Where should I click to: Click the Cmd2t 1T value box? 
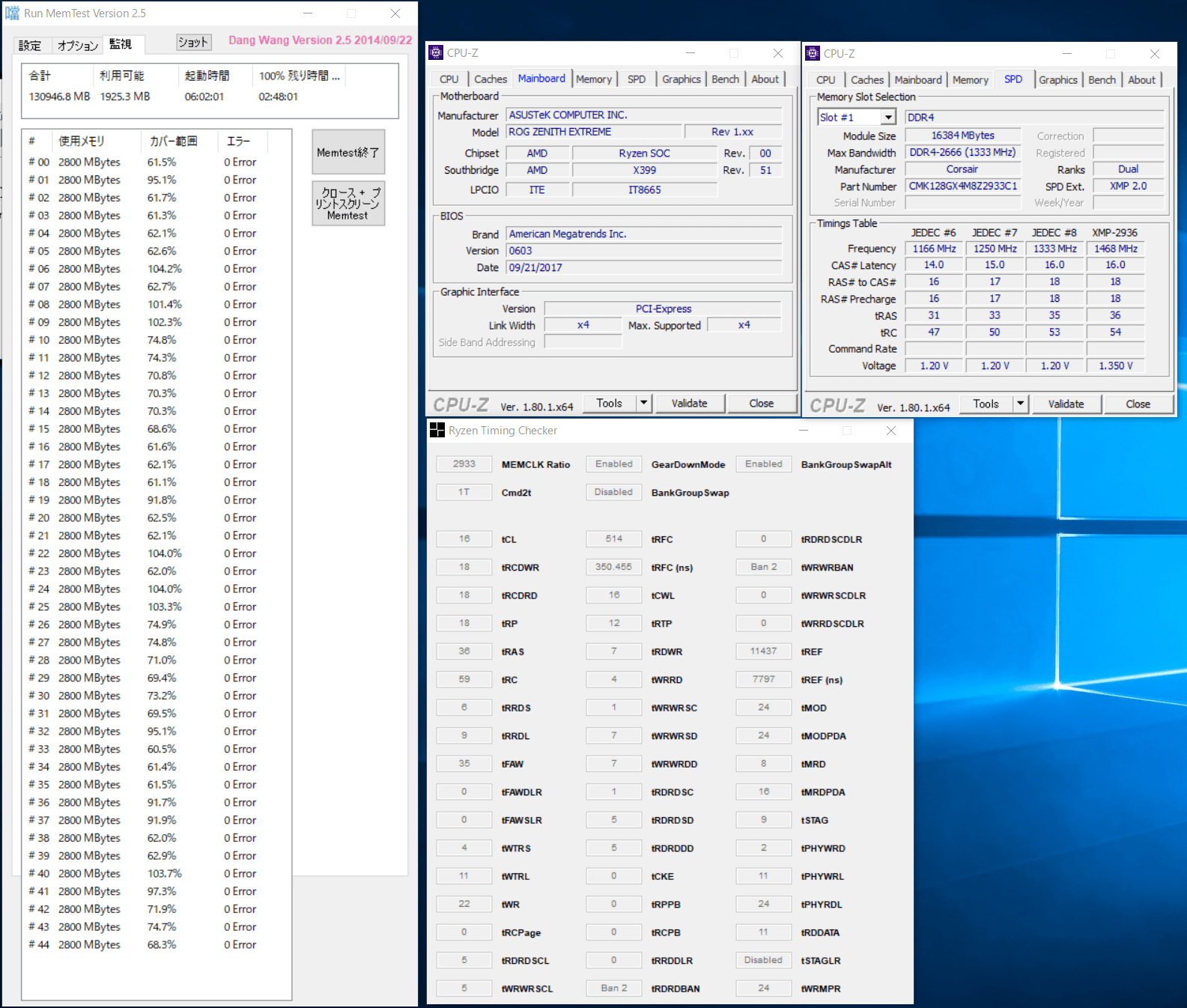[464, 492]
